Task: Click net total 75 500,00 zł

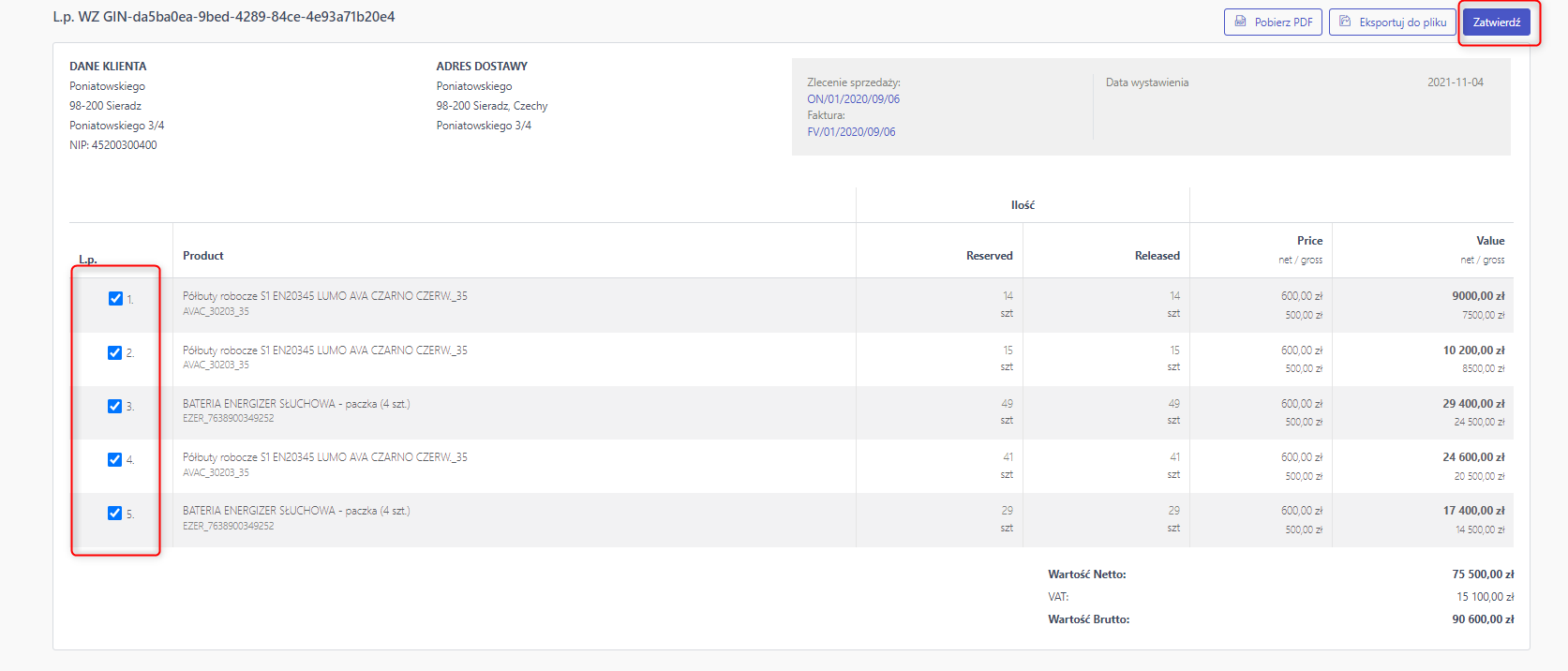Action: (1483, 574)
